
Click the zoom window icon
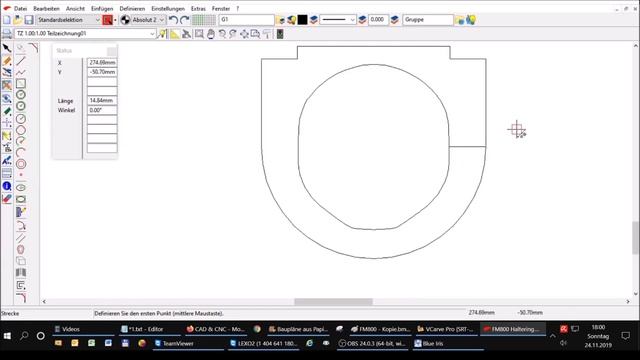pyautogui.click(x=199, y=34)
